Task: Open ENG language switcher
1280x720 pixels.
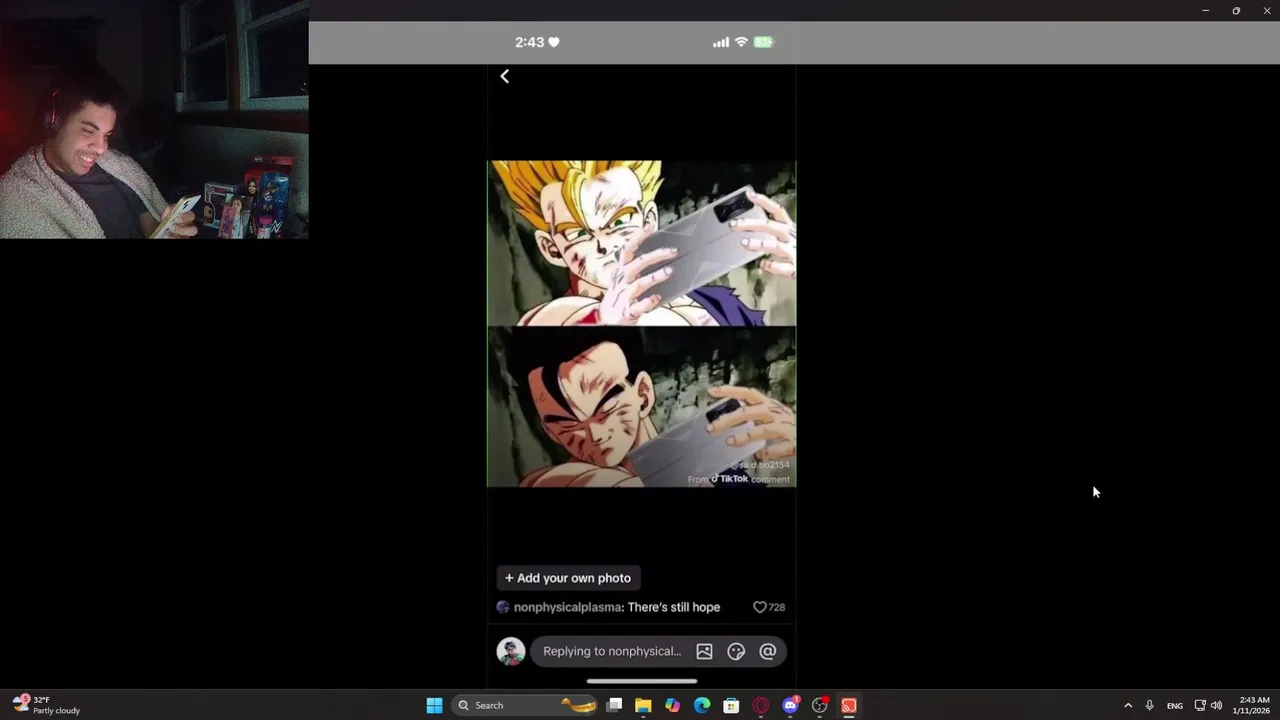Action: 1175,705
